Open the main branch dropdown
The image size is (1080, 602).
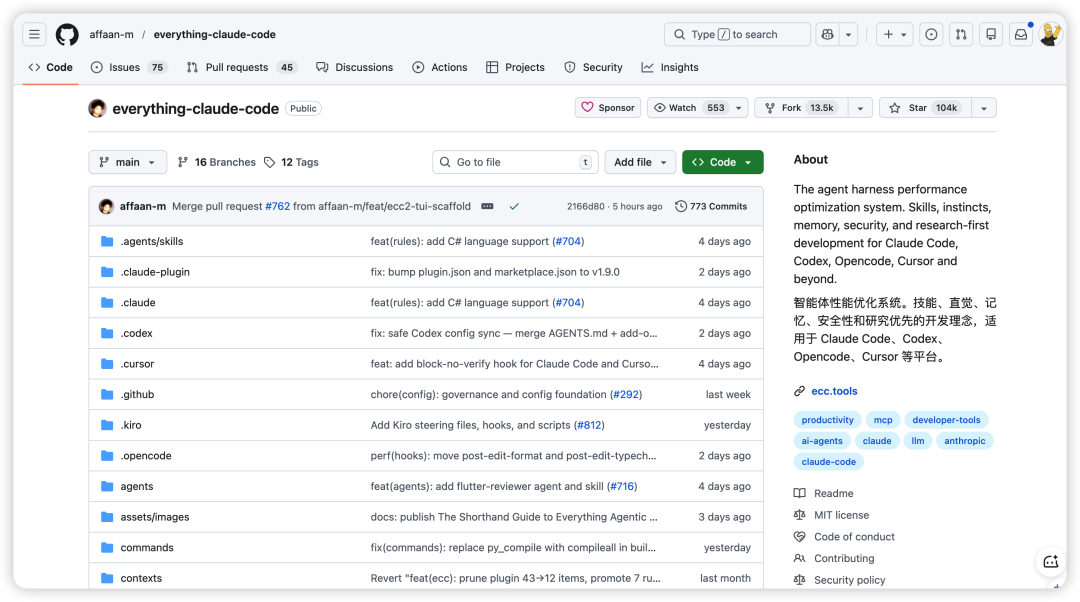[x=128, y=162]
